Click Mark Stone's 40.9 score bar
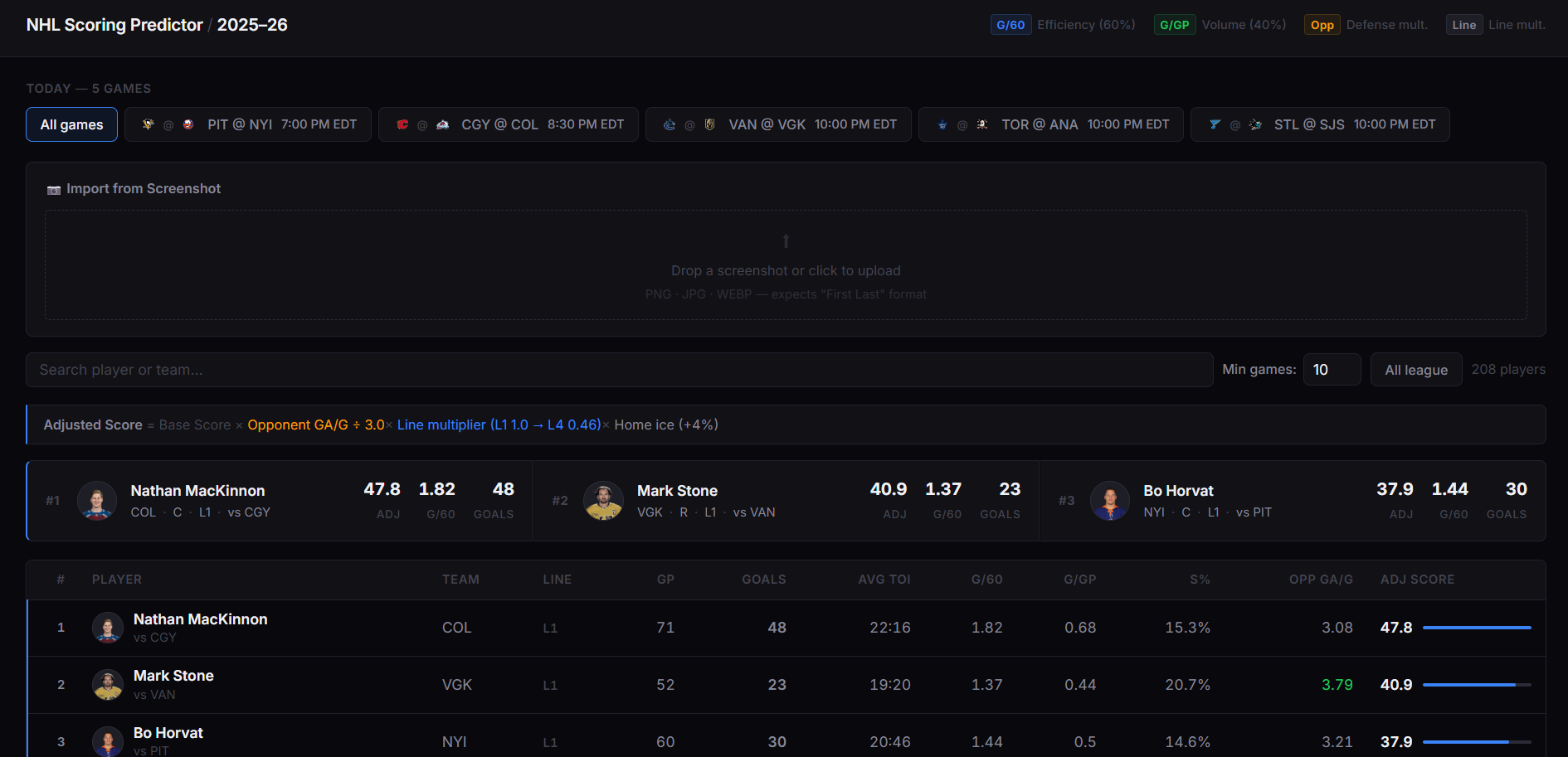This screenshot has height=757, width=1568. pyautogui.click(x=1477, y=685)
